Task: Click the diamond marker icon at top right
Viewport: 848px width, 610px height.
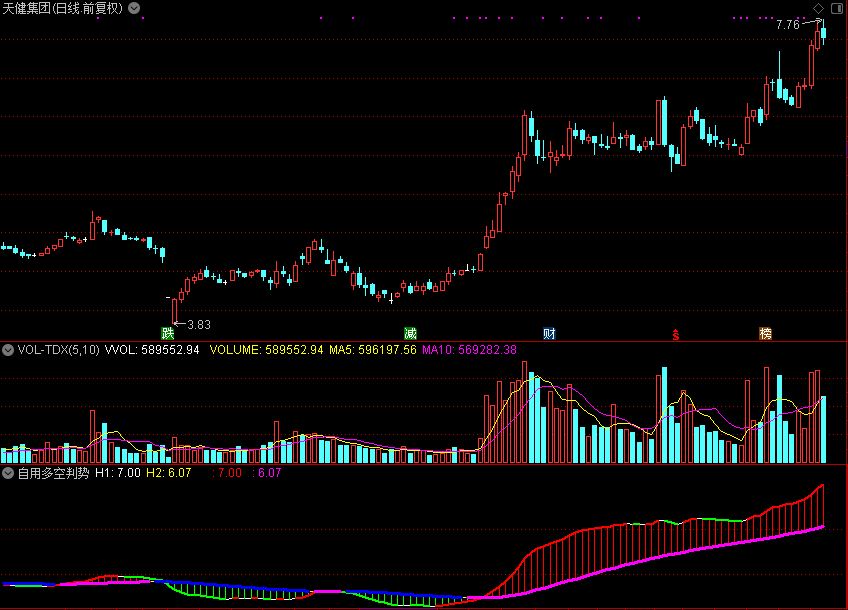Action: pos(818,8)
